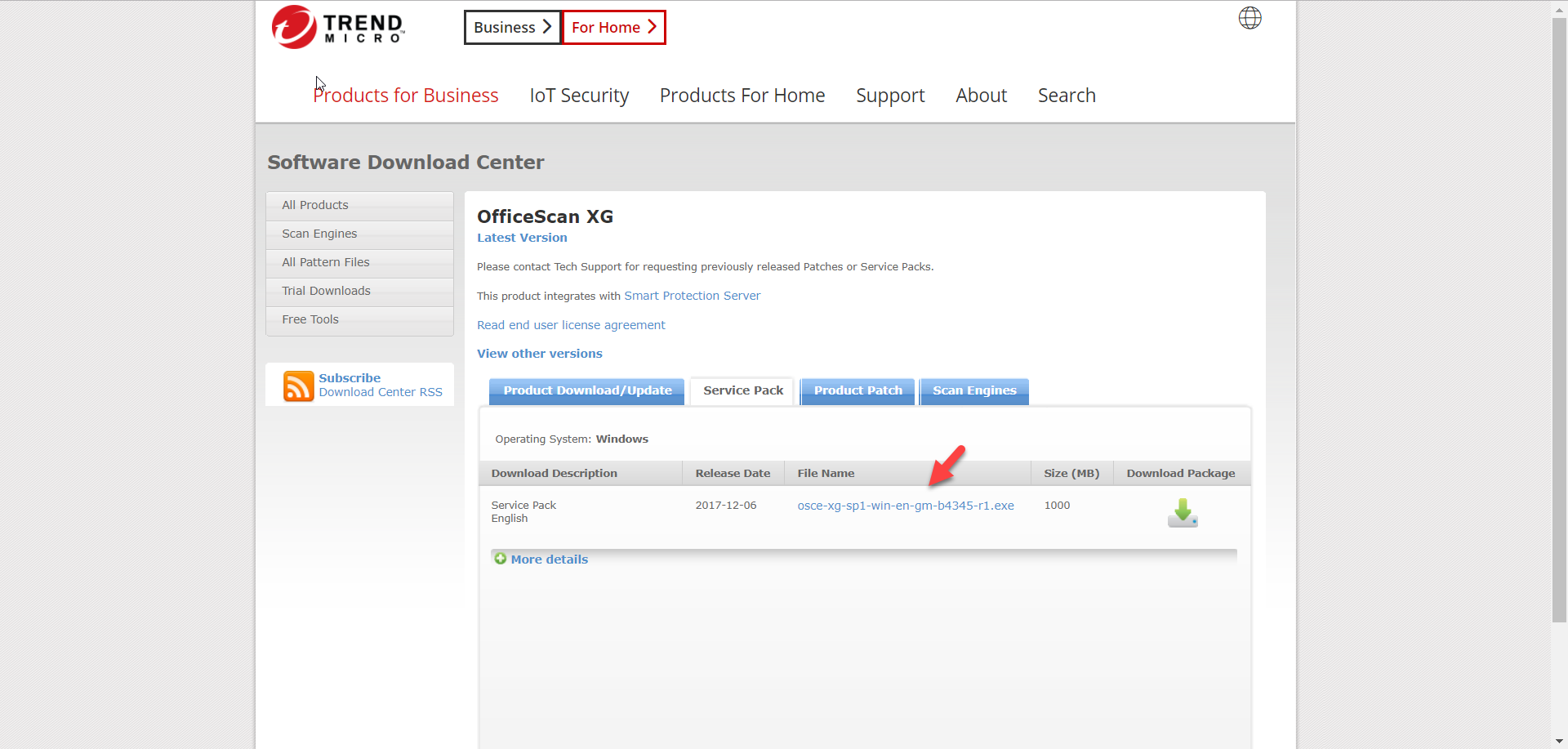This screenshot has width=1568, height=749.
Task: Click the orange RSS feed icon
Action: click(298, 386)
